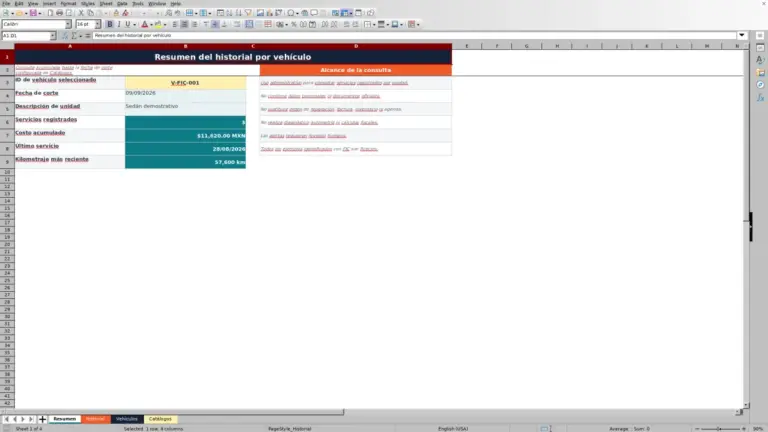Viewport: 768px width, 432px height.
Task: Click column E header
Action: coord(467,46)
